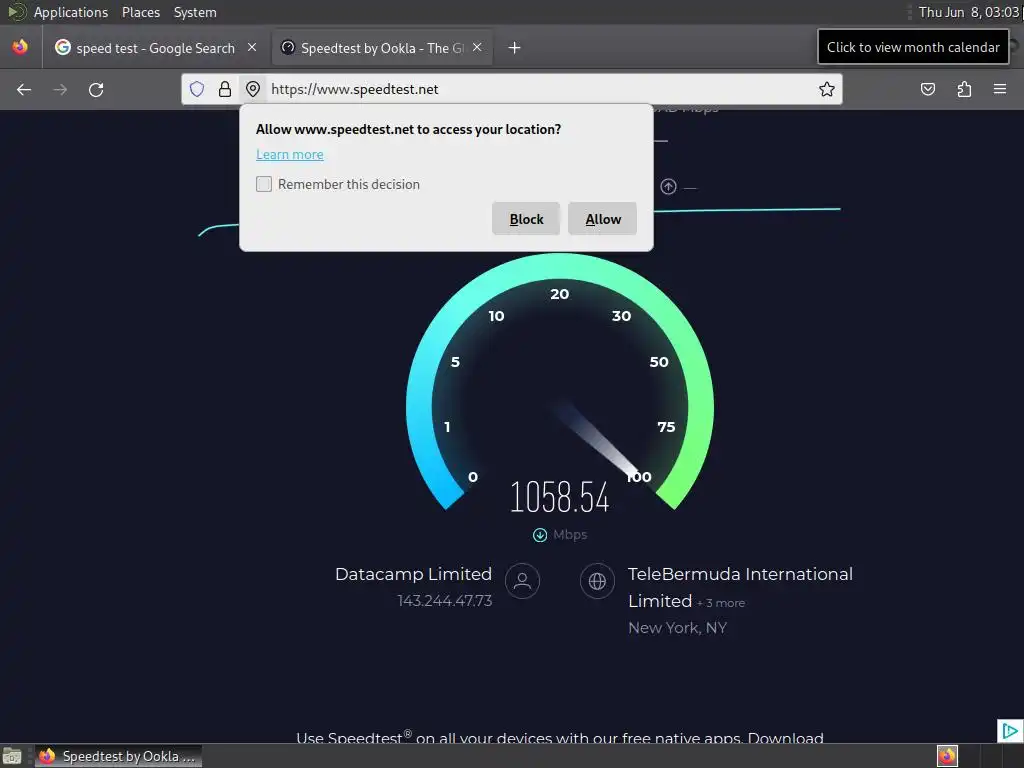
Task: Click the globe server icon near TeleBermuda
Action: pos(597,581)
